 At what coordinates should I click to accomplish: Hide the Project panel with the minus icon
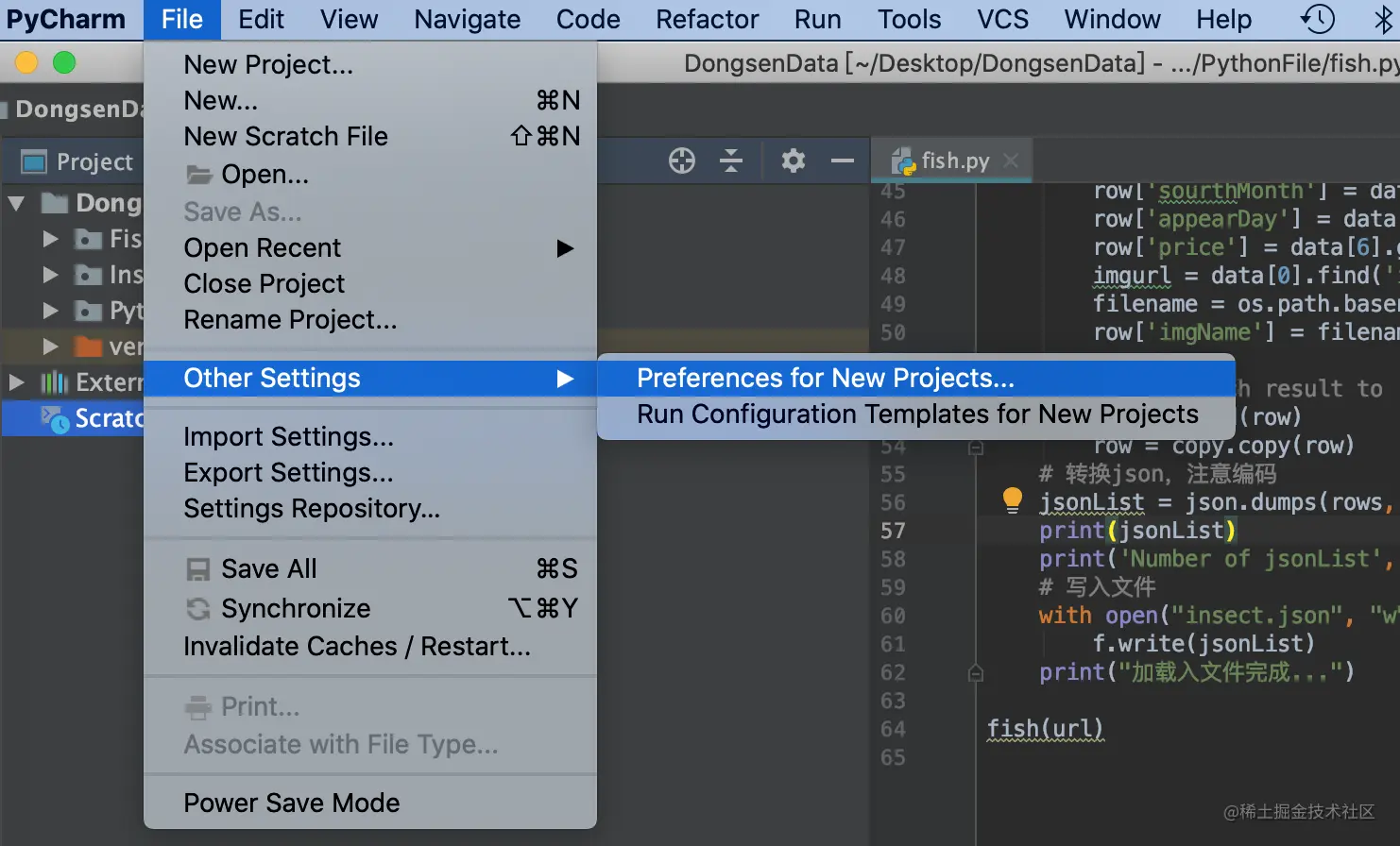pyautogui.click(x=843, y=161)
